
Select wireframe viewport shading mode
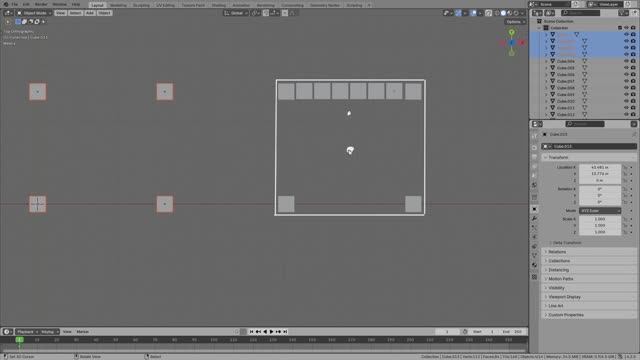coord(497,13)
